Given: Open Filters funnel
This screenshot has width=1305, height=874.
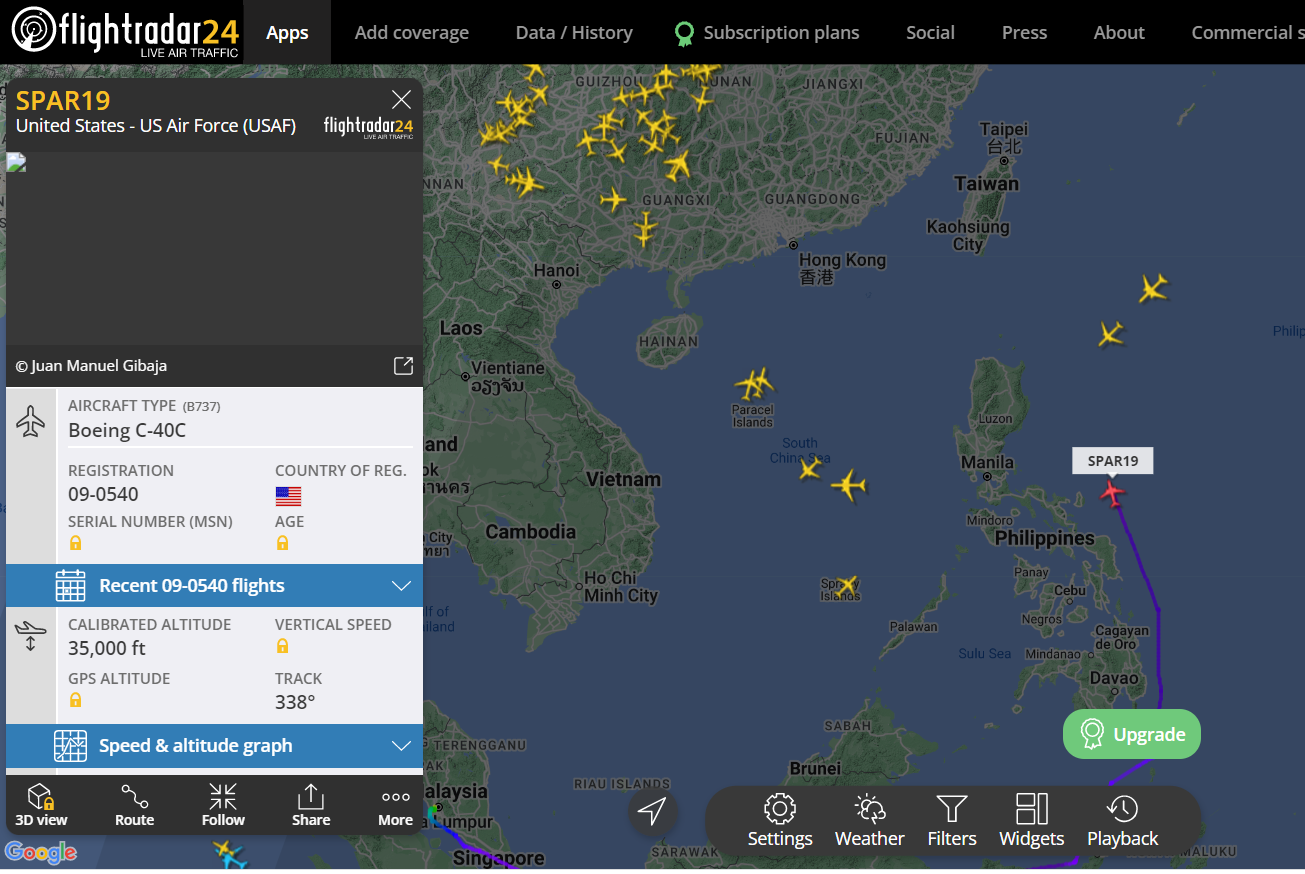Looking at the screenshot, I should [952, 821].
